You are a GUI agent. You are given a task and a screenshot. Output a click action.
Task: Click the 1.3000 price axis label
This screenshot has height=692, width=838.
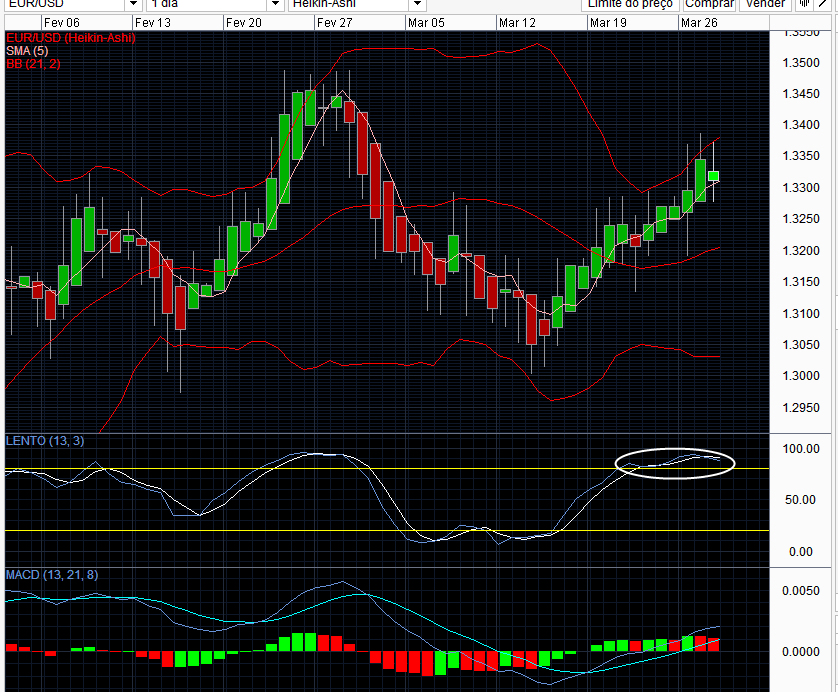click(801, 376)
